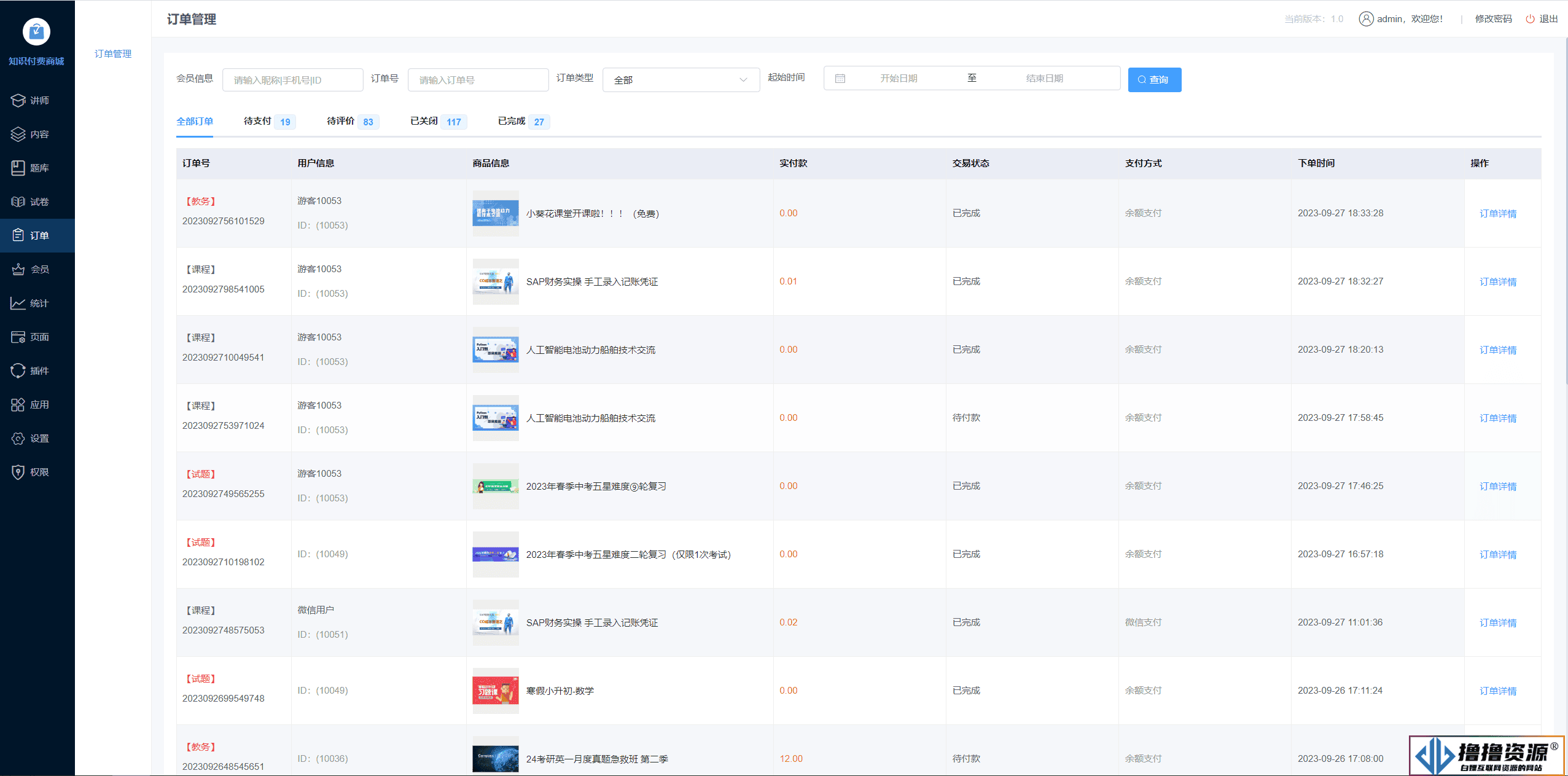Open 订单详情 for order 2023092753971024
Viewport: 1568px width, 776px height.
(x=1498, y=418)
